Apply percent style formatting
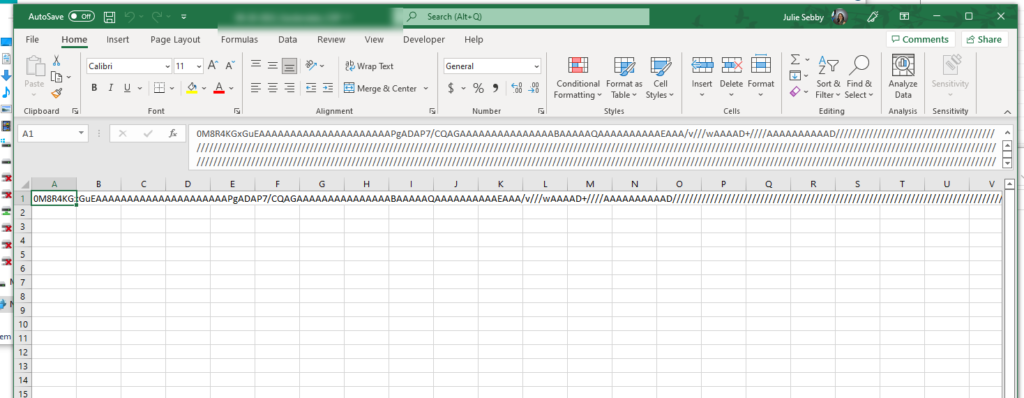 click(x=478, y=88)
